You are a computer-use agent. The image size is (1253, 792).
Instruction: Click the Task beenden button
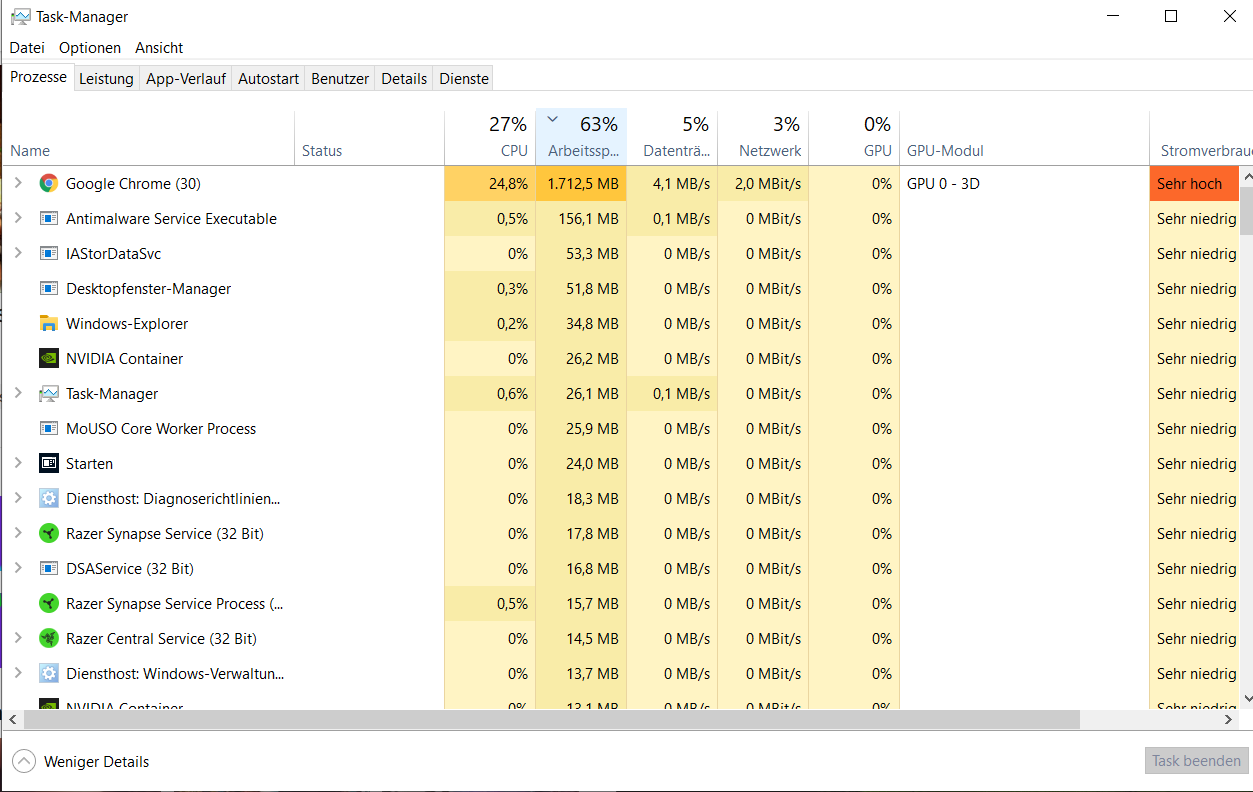click(x=1196, y=761)
